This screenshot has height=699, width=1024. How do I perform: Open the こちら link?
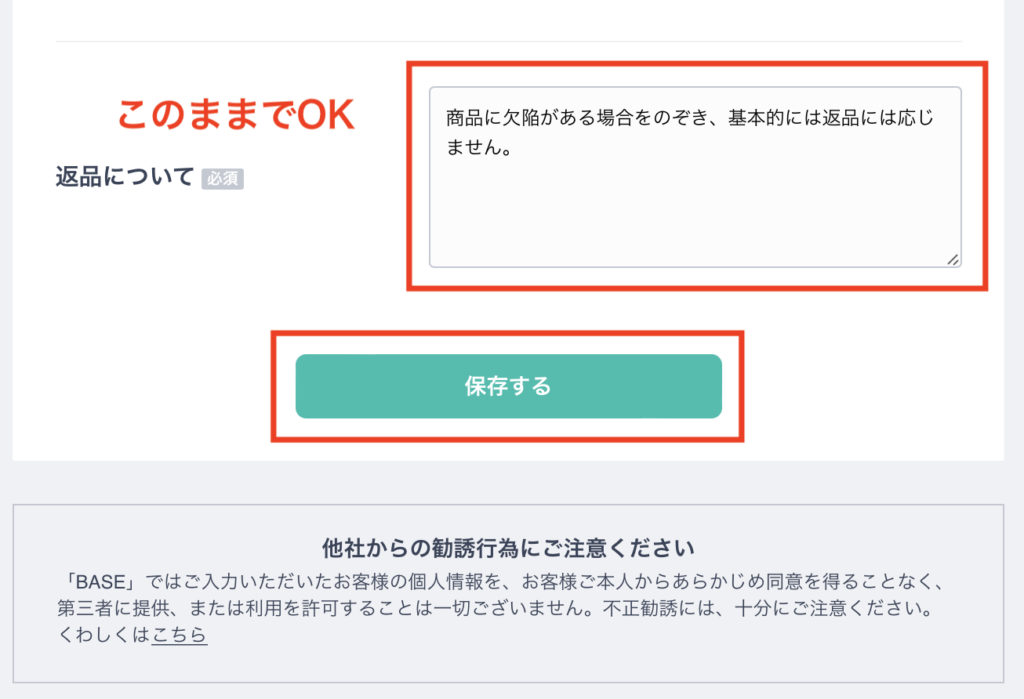[180, 635]
